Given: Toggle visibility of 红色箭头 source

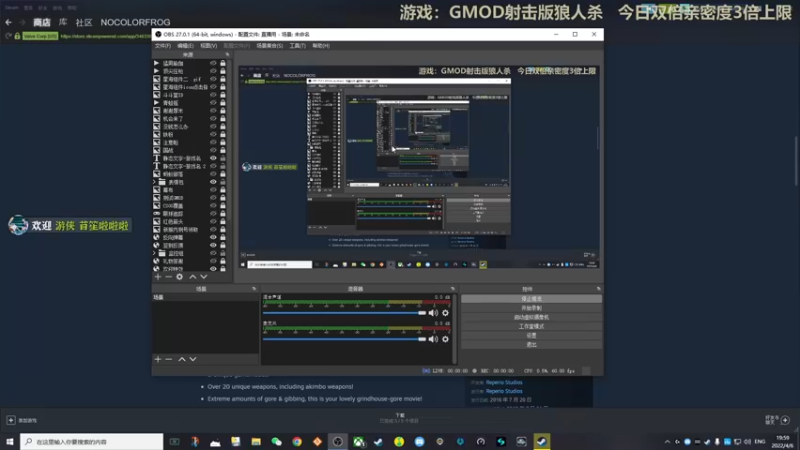Looking at the screenshot, I should coord(213,221).
